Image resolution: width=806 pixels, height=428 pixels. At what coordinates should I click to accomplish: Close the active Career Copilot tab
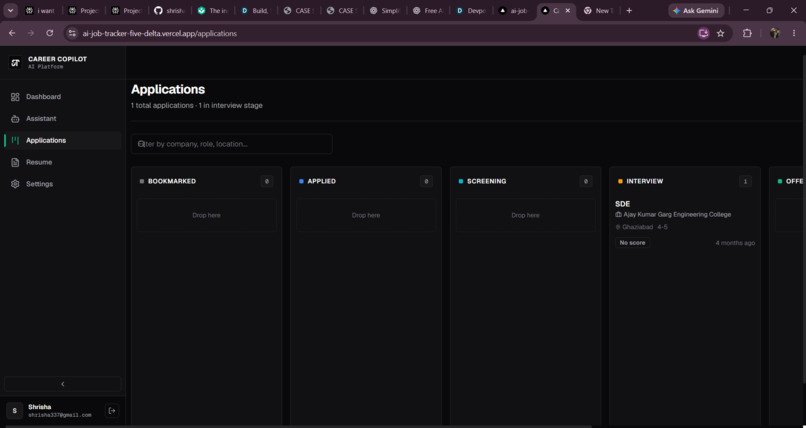tap(567, 11)
